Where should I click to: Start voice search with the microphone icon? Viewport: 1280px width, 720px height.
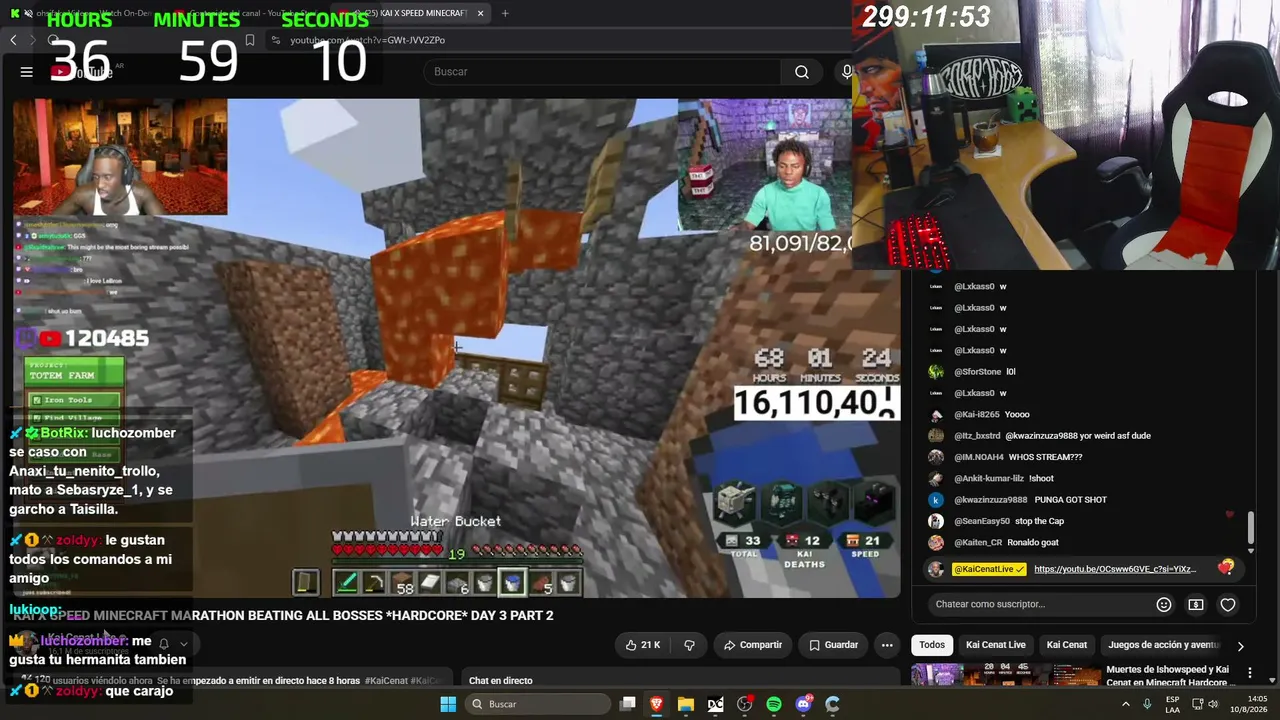[847, 72]
